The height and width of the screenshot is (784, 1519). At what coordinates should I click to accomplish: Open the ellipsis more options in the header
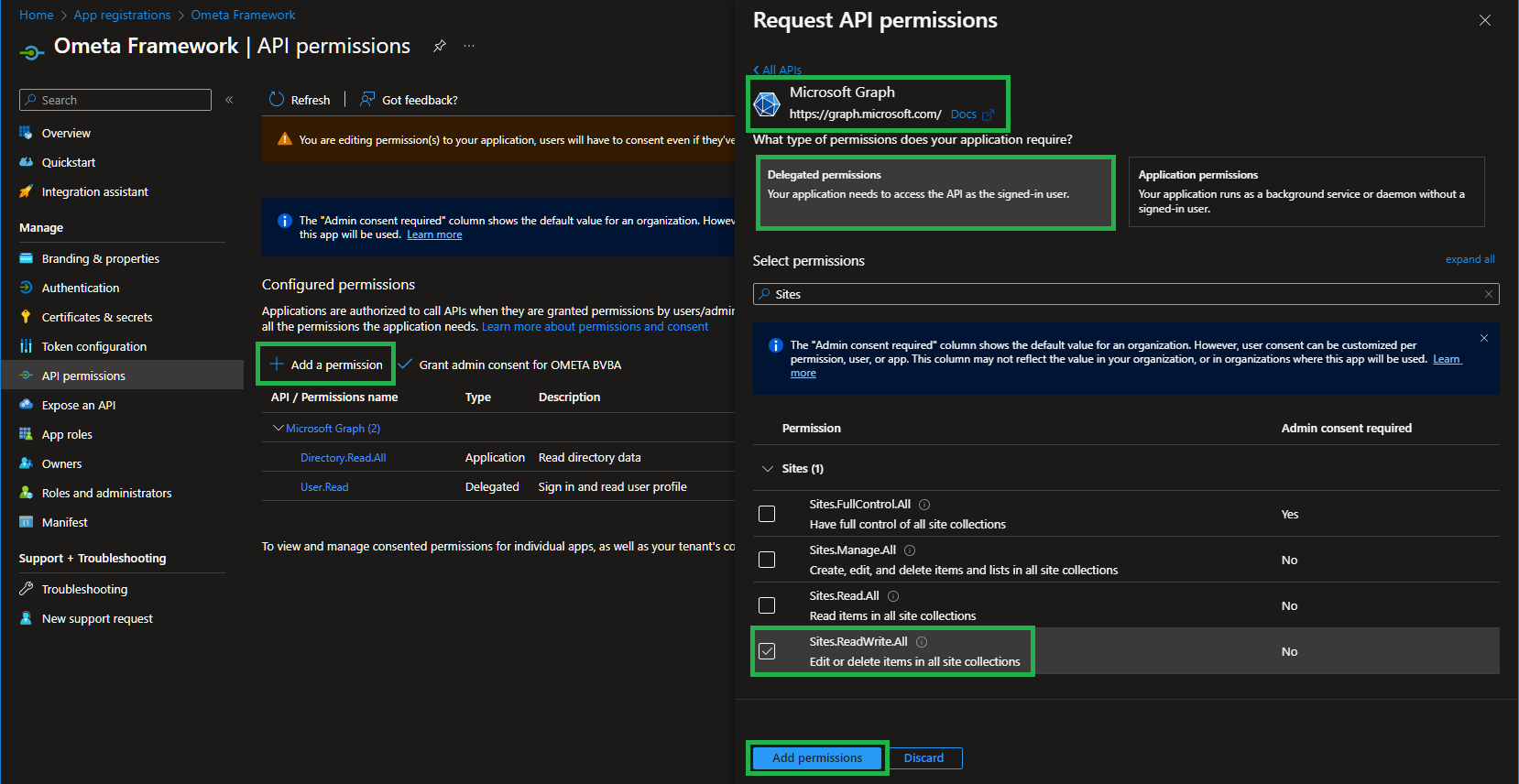click(469, 46)
